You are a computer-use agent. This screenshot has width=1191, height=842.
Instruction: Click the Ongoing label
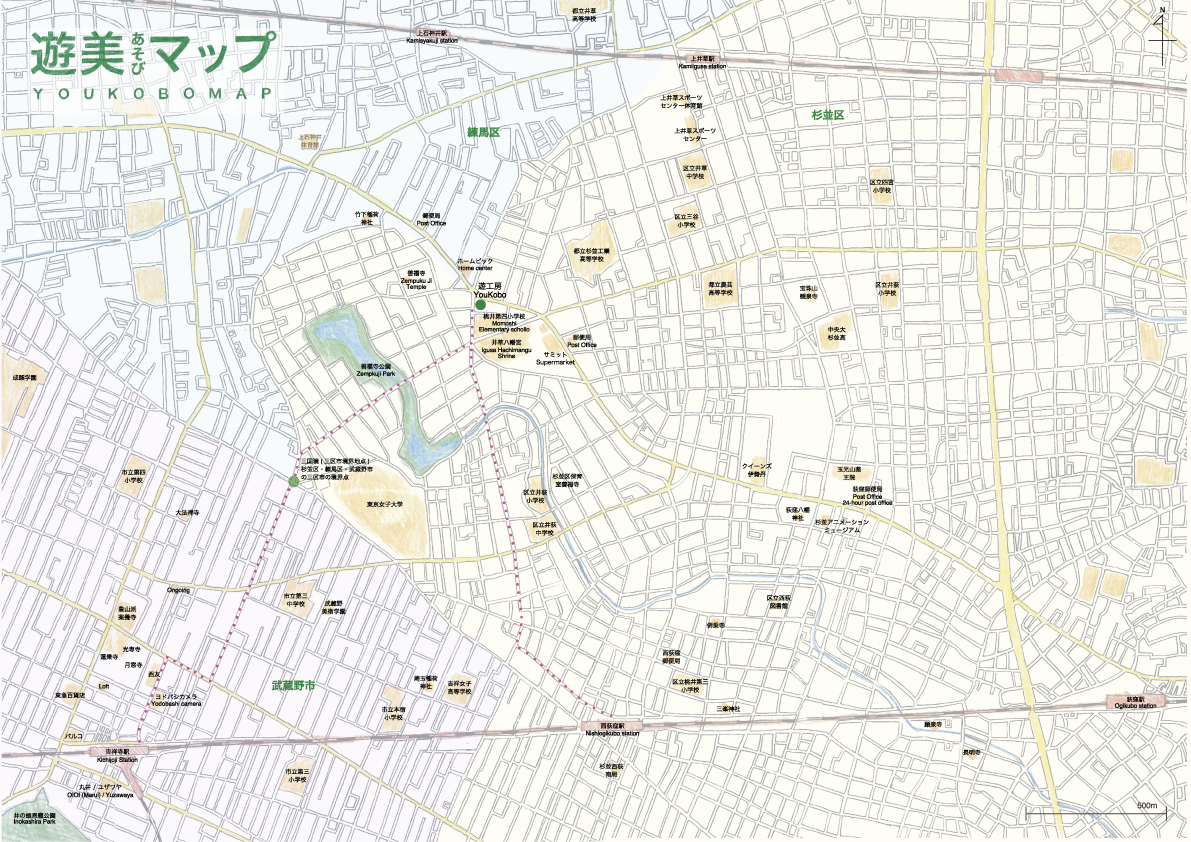178,590
